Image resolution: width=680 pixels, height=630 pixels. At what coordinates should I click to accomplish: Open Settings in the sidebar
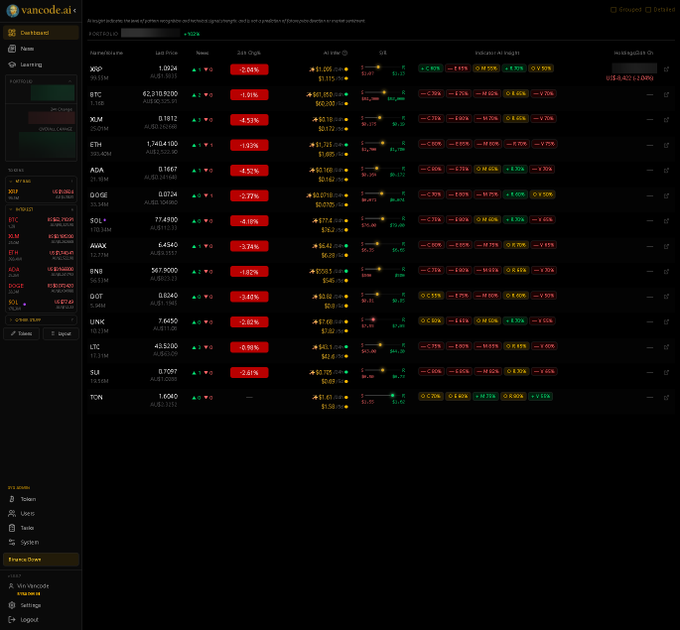[x=41, y=605]
